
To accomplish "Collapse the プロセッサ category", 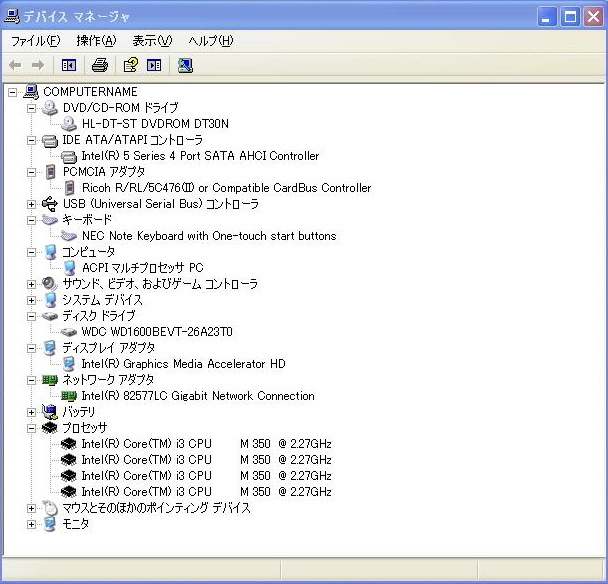I will click(32, 428).
